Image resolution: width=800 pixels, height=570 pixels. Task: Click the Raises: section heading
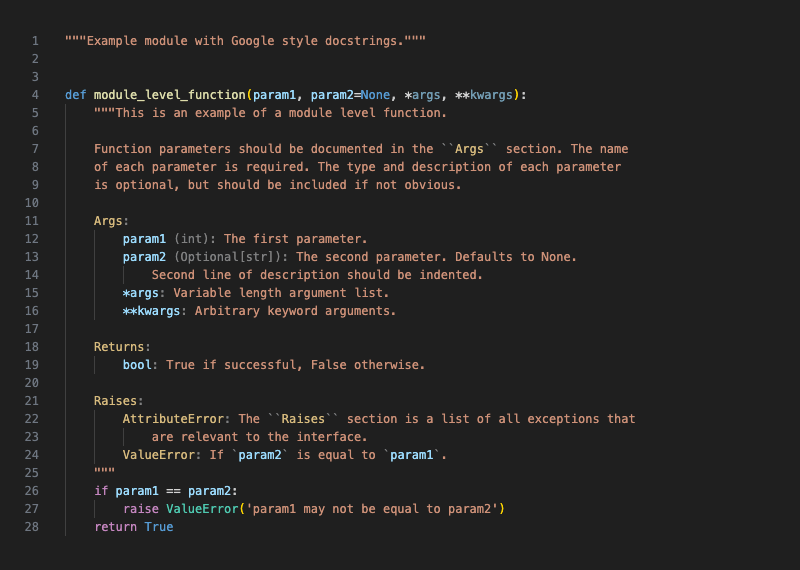point(118,401)
